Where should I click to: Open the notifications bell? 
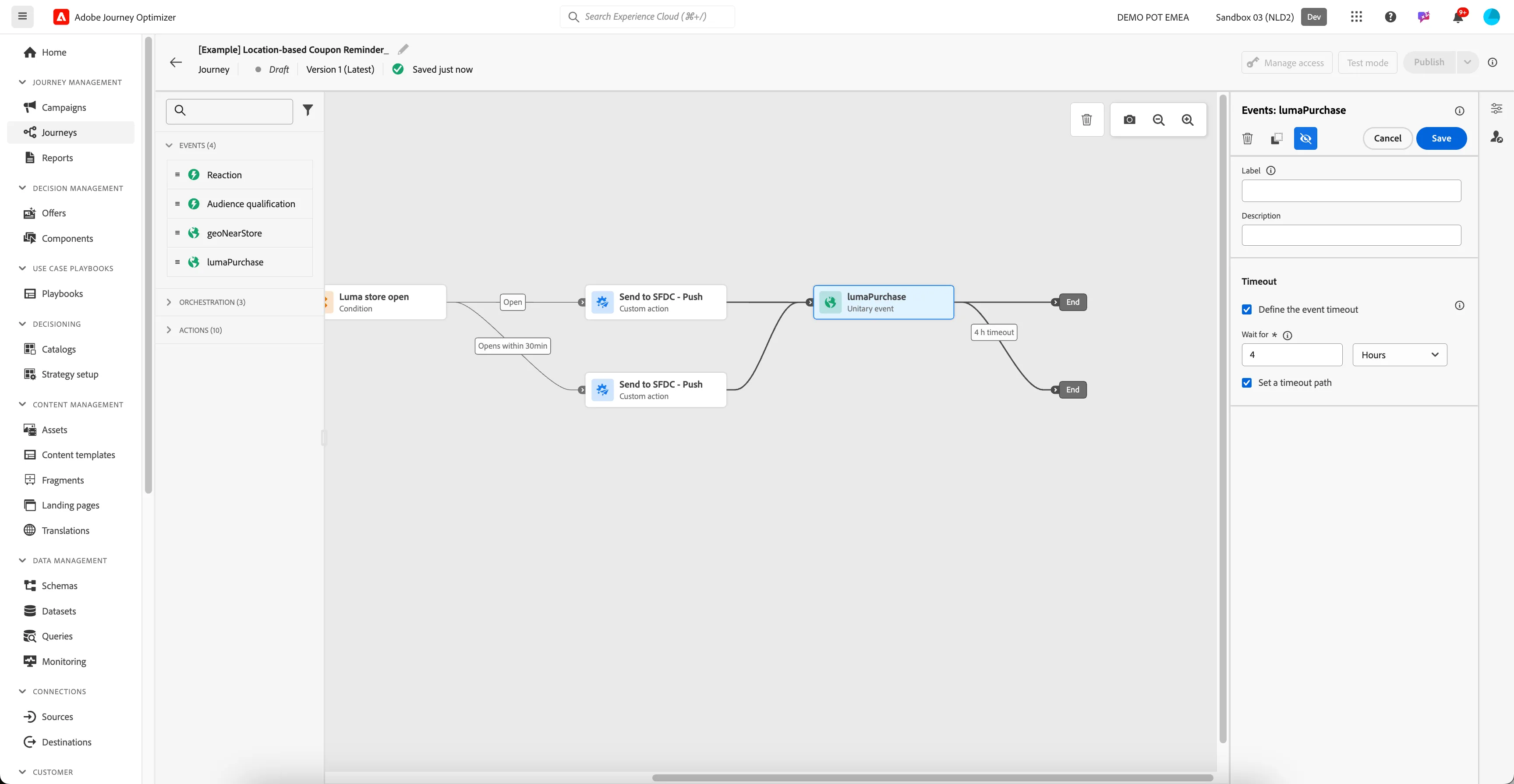point(1457,17)
